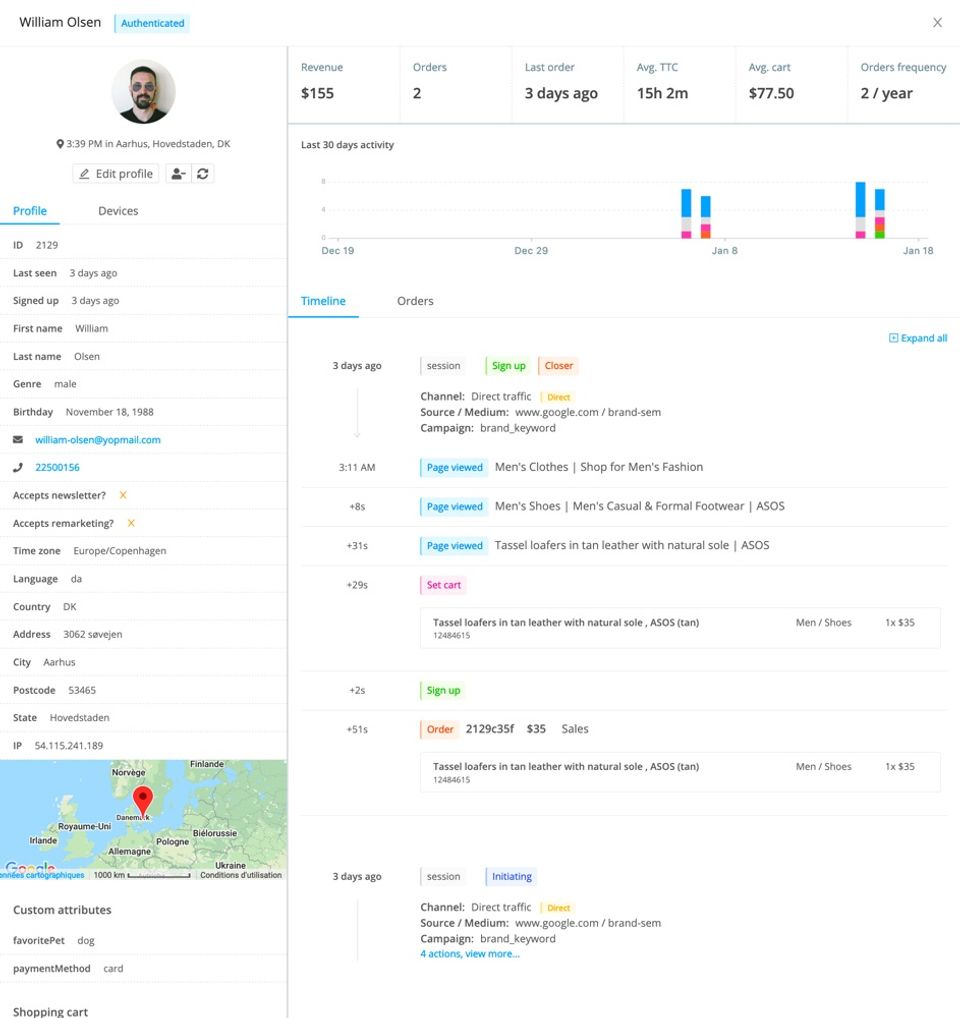Click the Authenticated status badge
This screenshot has width=960, height=1018.
point(152,23)
